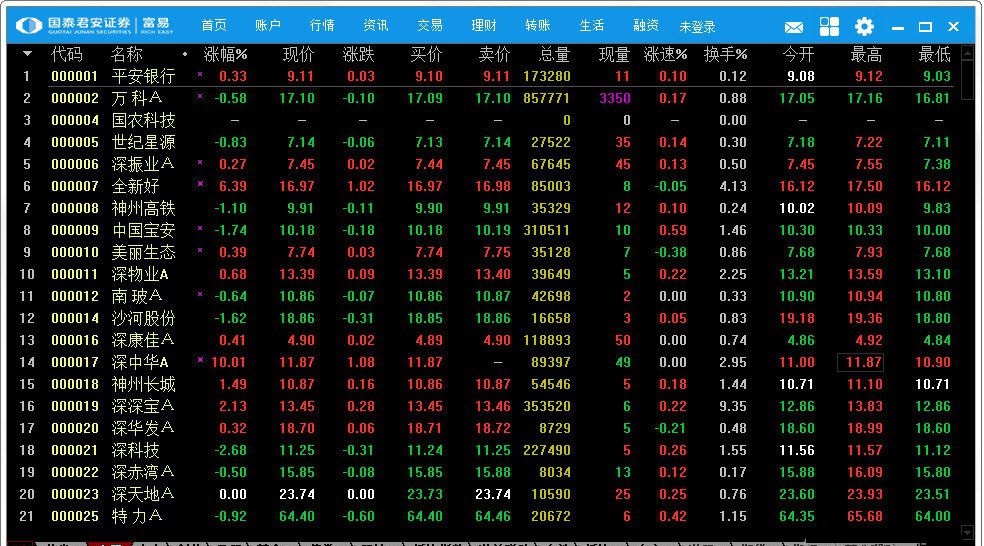984x546 pixels.
Task: Sort by the 代码 column header
Action: 67,55
